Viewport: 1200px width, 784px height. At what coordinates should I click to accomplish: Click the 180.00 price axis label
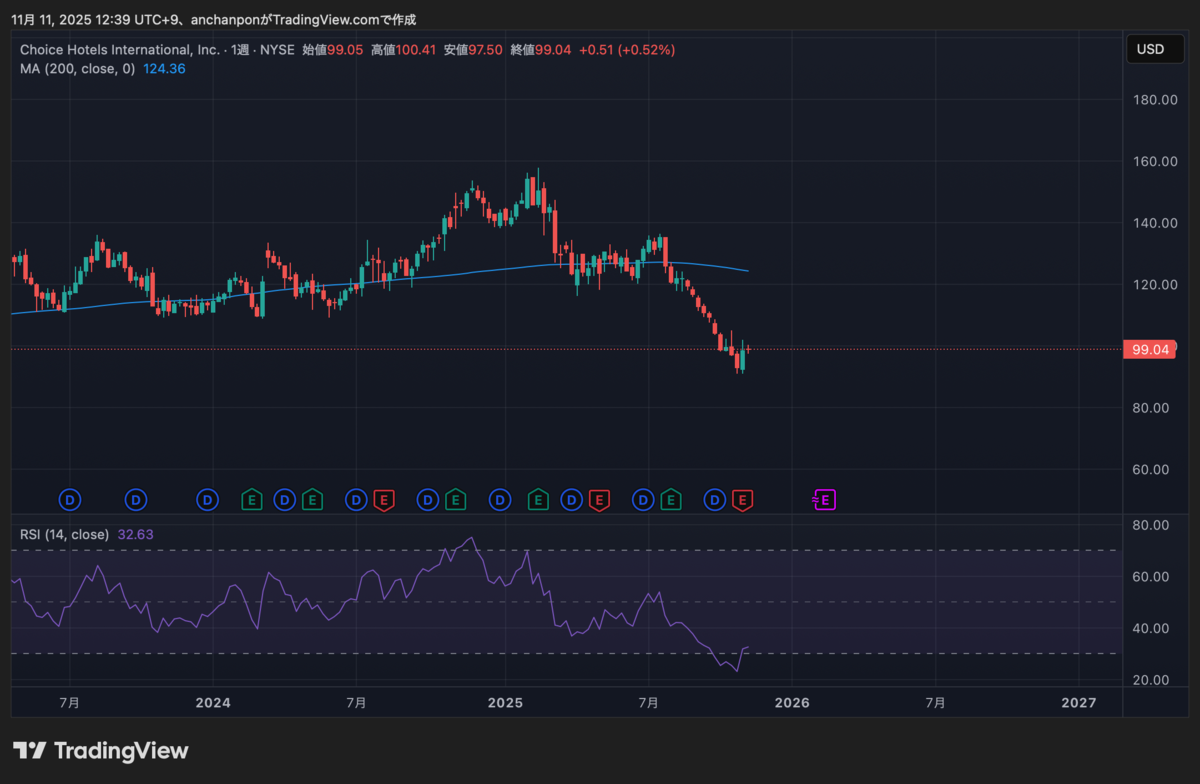coord(1153,100)
